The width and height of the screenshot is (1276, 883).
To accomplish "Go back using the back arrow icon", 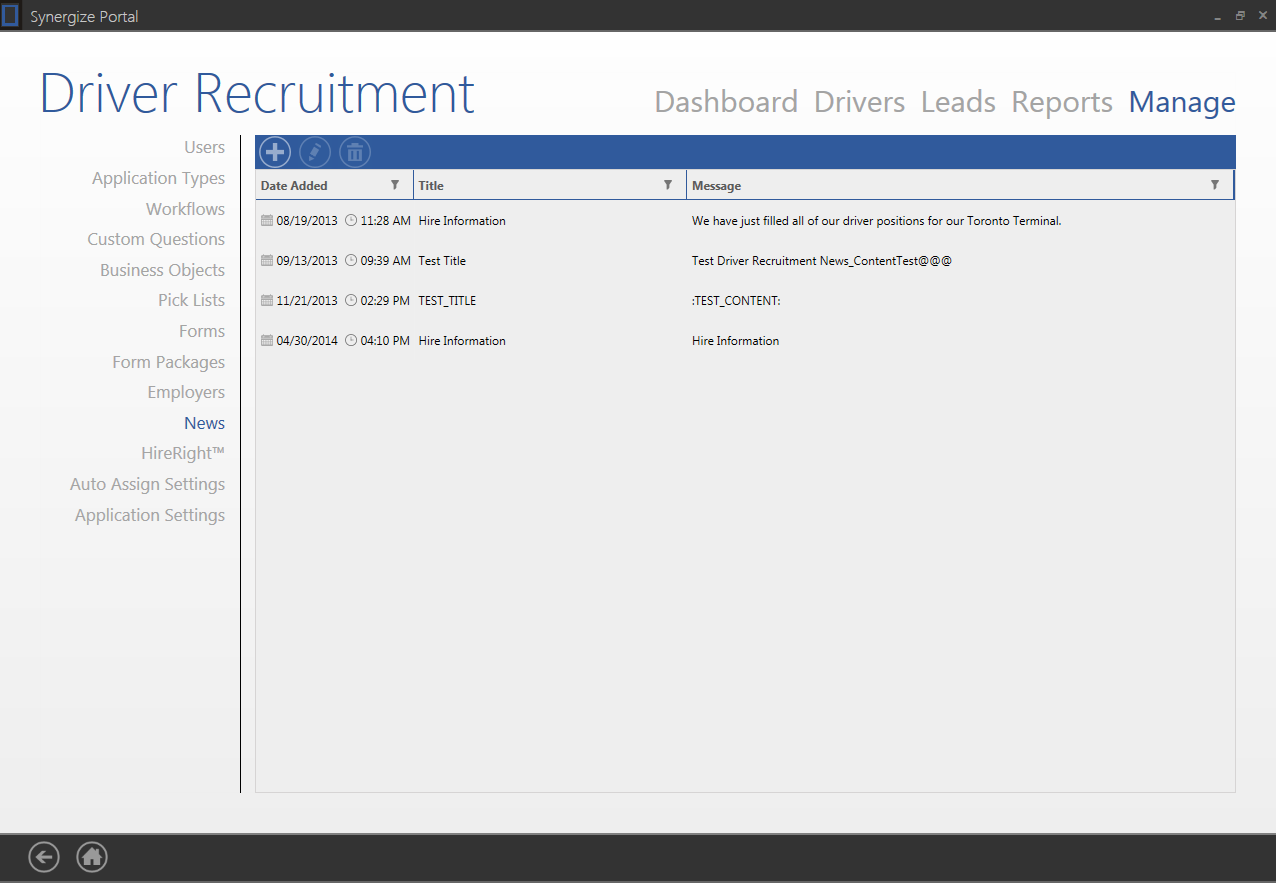I will point(44,857).
